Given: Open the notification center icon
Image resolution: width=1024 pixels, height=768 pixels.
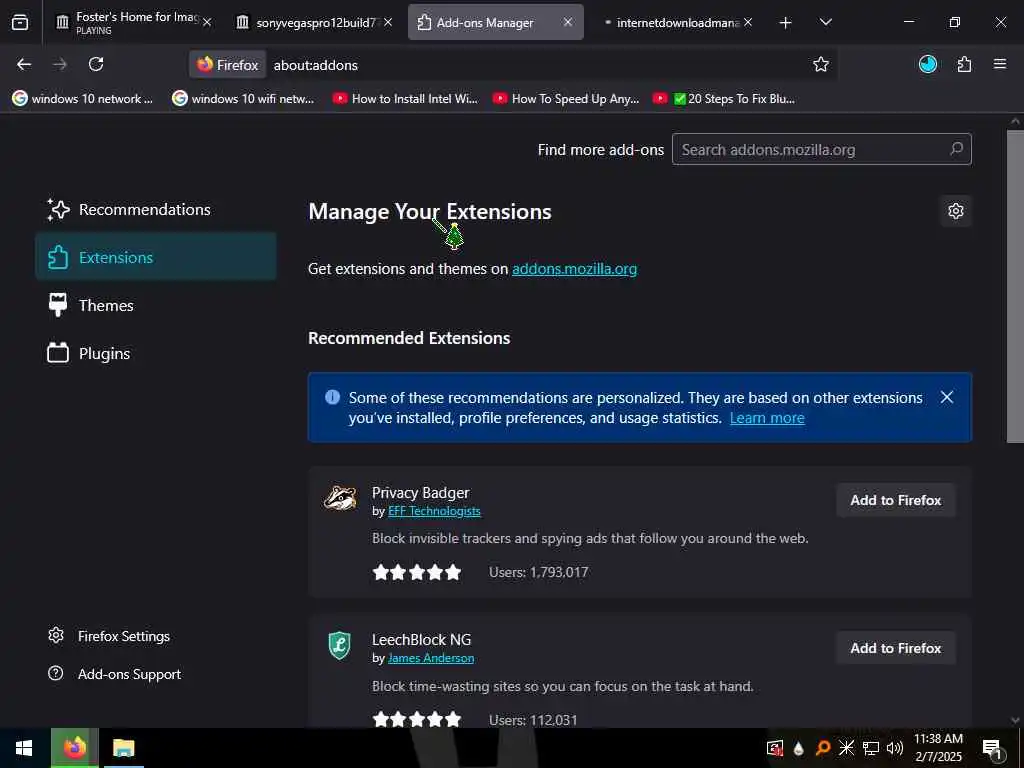Looking at the screenshot, I should point(993,748).
